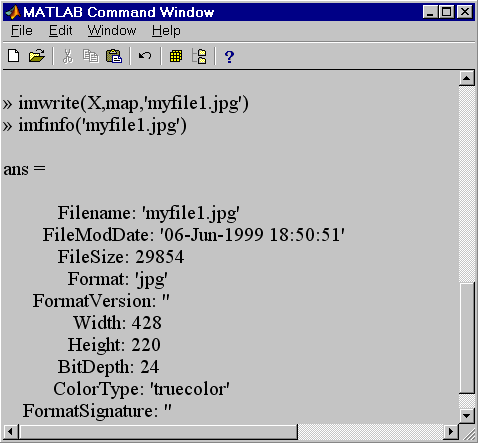Maximize the MATLAB Command Window
Viewport: 478px width, 443px height.
pyautogui.click(x=446, y=12)
